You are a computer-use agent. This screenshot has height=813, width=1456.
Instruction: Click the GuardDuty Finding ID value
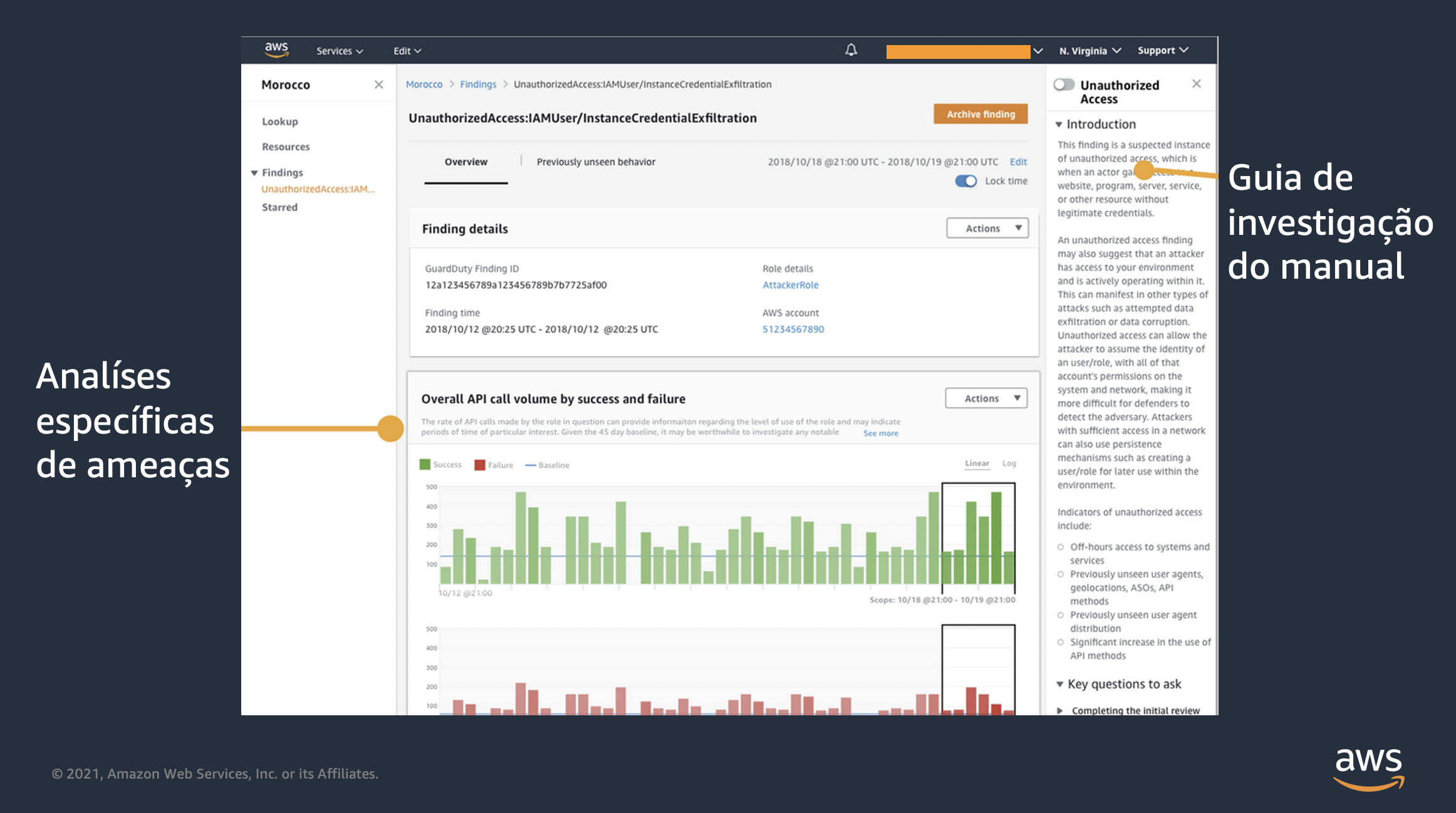pyautogui.click(x=516, y=285)
